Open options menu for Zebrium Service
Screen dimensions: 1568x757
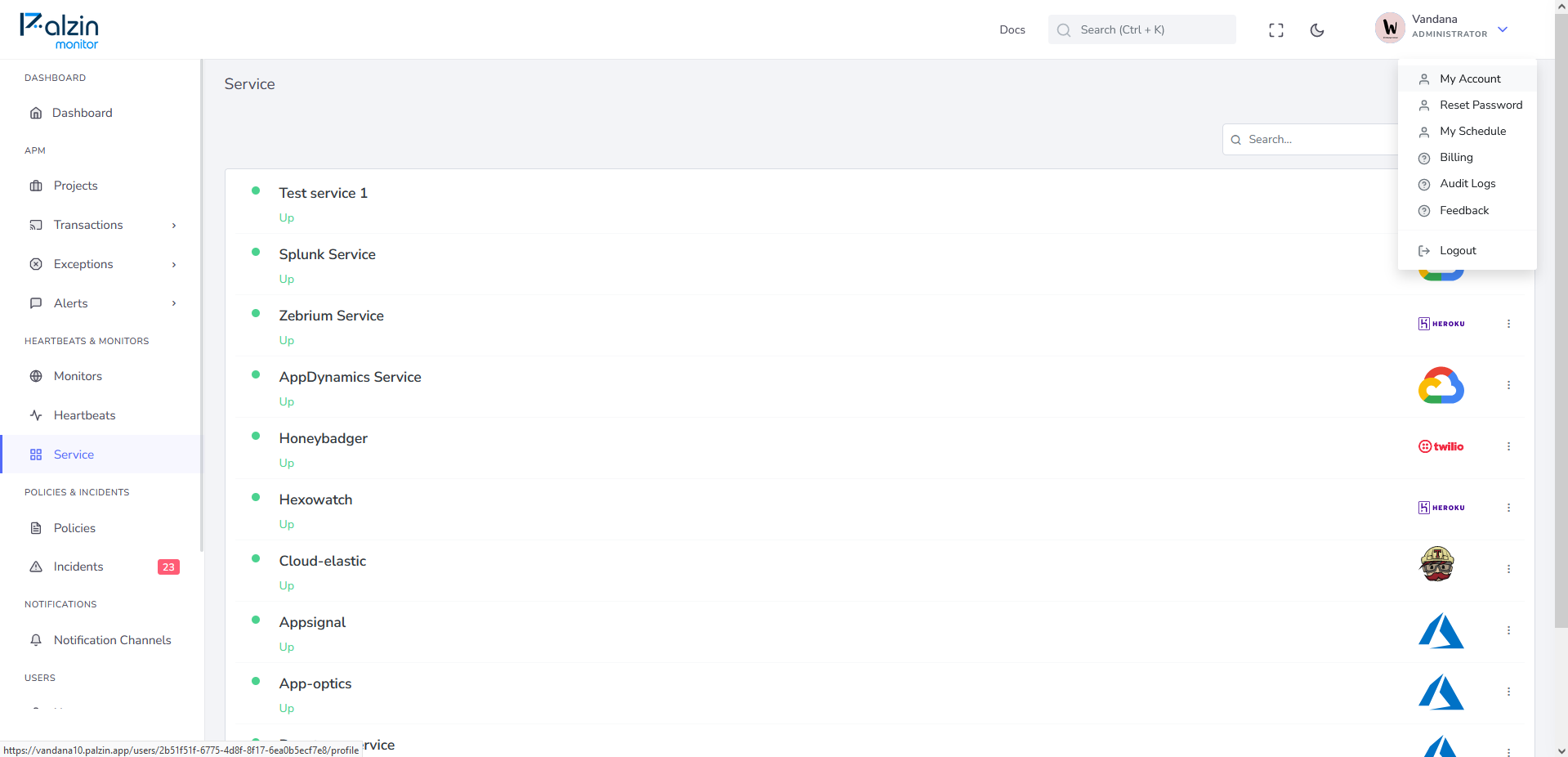pos(1508,324)
